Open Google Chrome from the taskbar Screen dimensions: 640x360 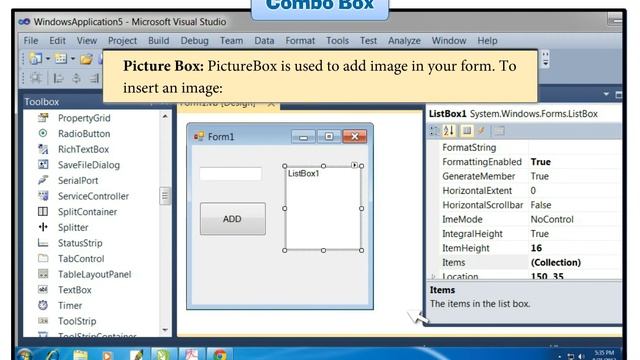(x=220, y=354)
